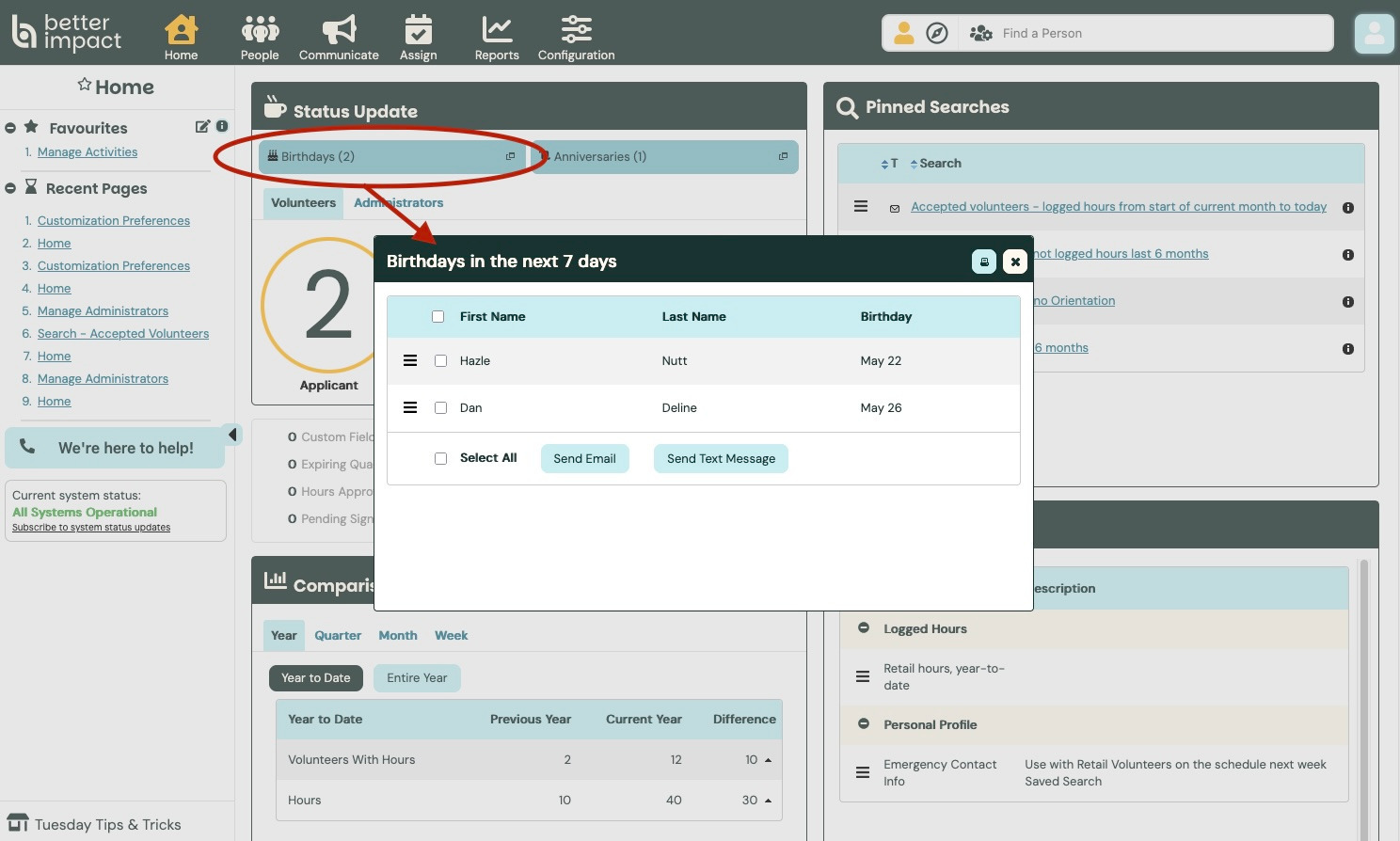Click the Find a Person search field

pyautogui.click(x=1163, y=34)
